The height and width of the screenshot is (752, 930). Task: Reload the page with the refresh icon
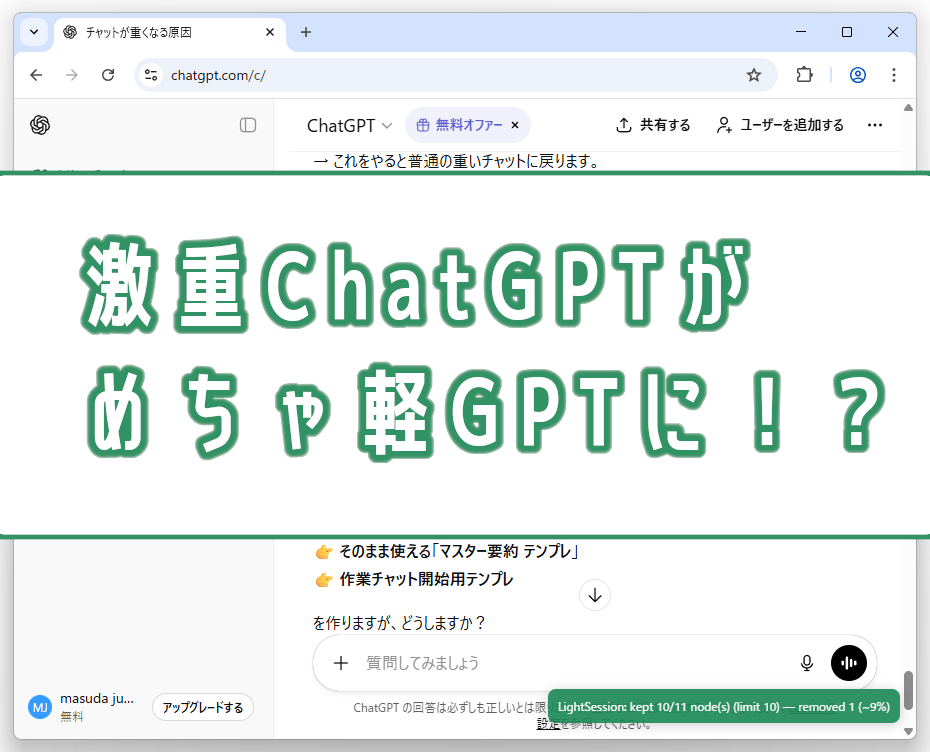click(108, 75)
